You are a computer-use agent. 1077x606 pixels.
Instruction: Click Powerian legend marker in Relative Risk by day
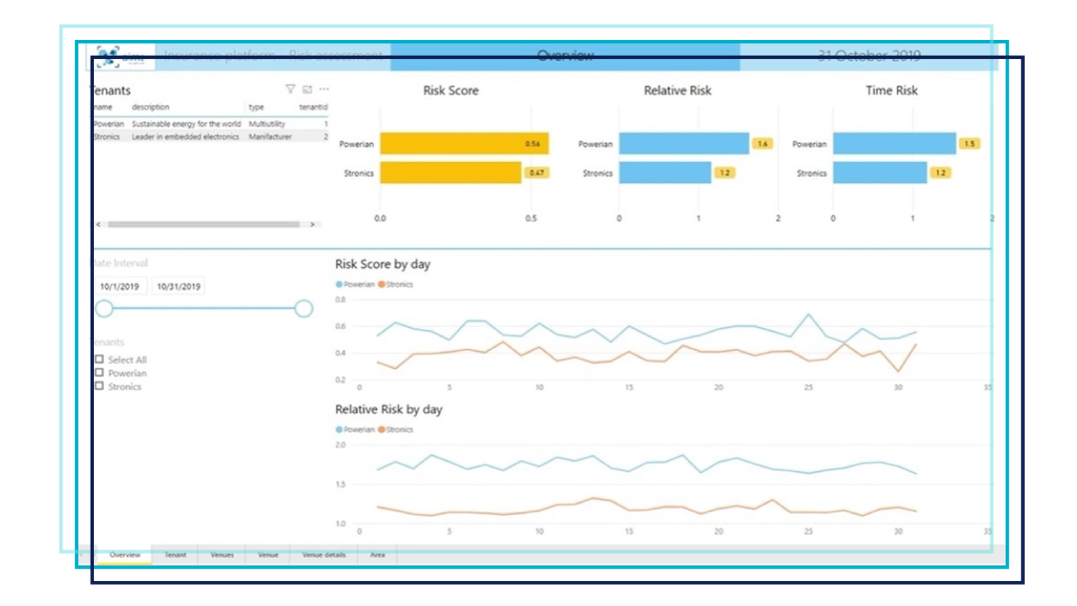coord(340,430)
